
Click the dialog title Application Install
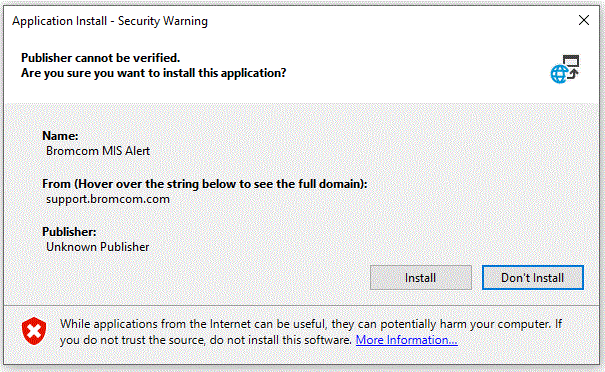click(x=59, y=21)
